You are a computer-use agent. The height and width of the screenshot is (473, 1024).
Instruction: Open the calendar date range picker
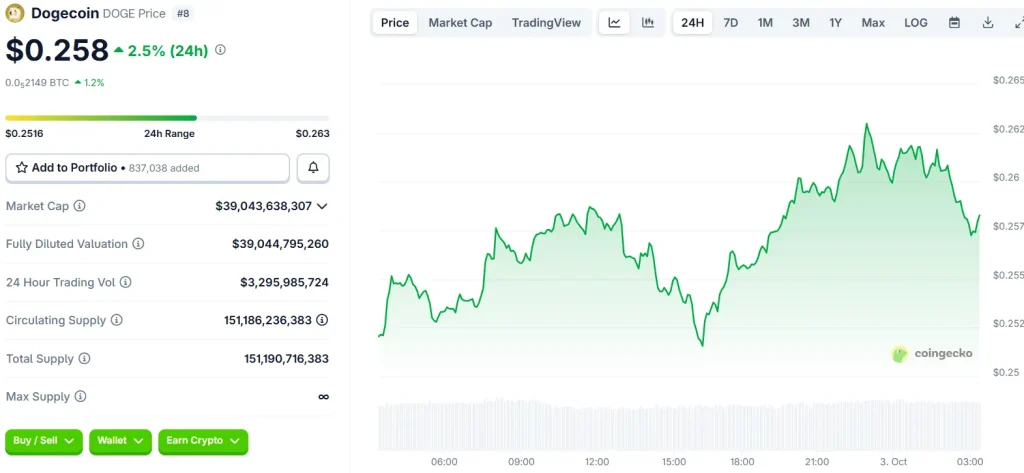pyautogui.click(x=954, y=23)
